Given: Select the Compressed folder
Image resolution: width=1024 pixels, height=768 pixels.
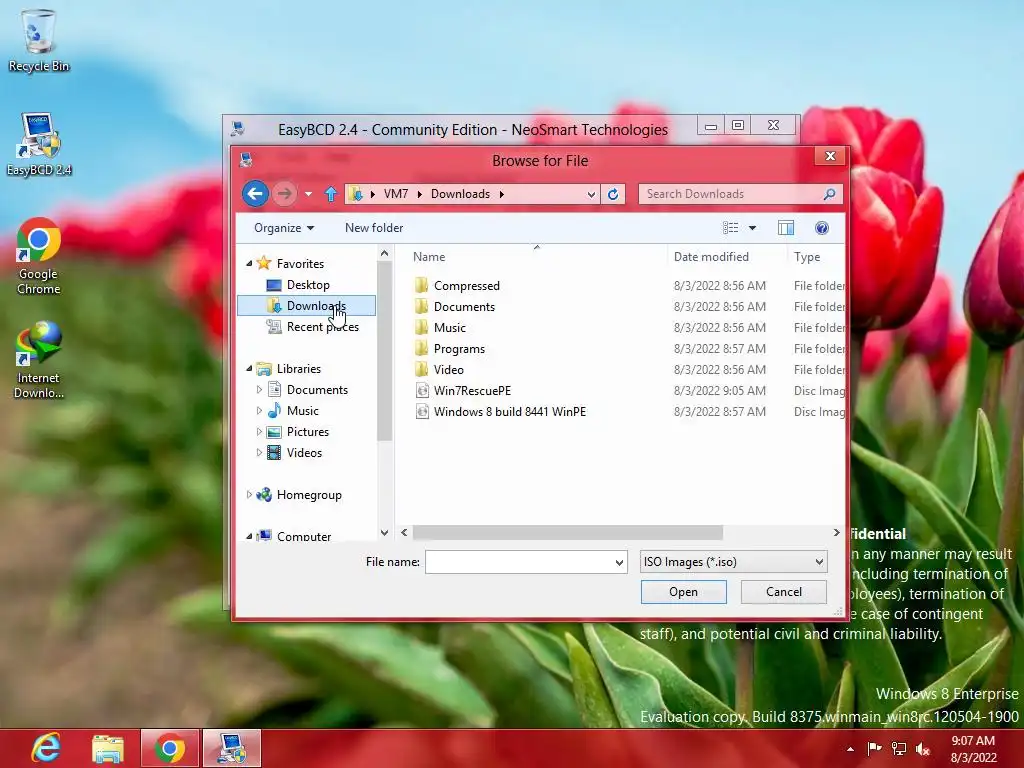Looking at the screenshot, I should point(466,285).
